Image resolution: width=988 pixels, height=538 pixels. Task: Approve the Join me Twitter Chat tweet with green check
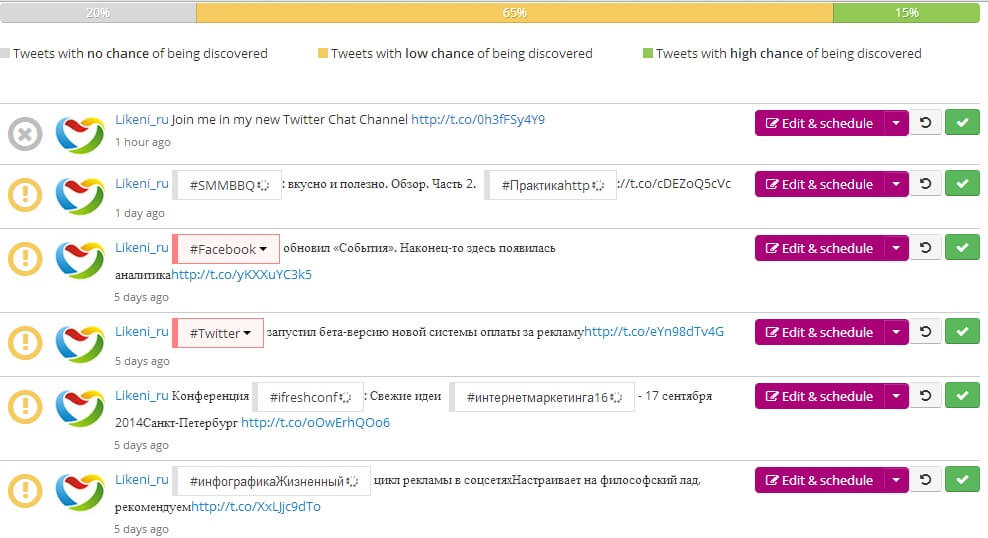click(x=962, y=124)
